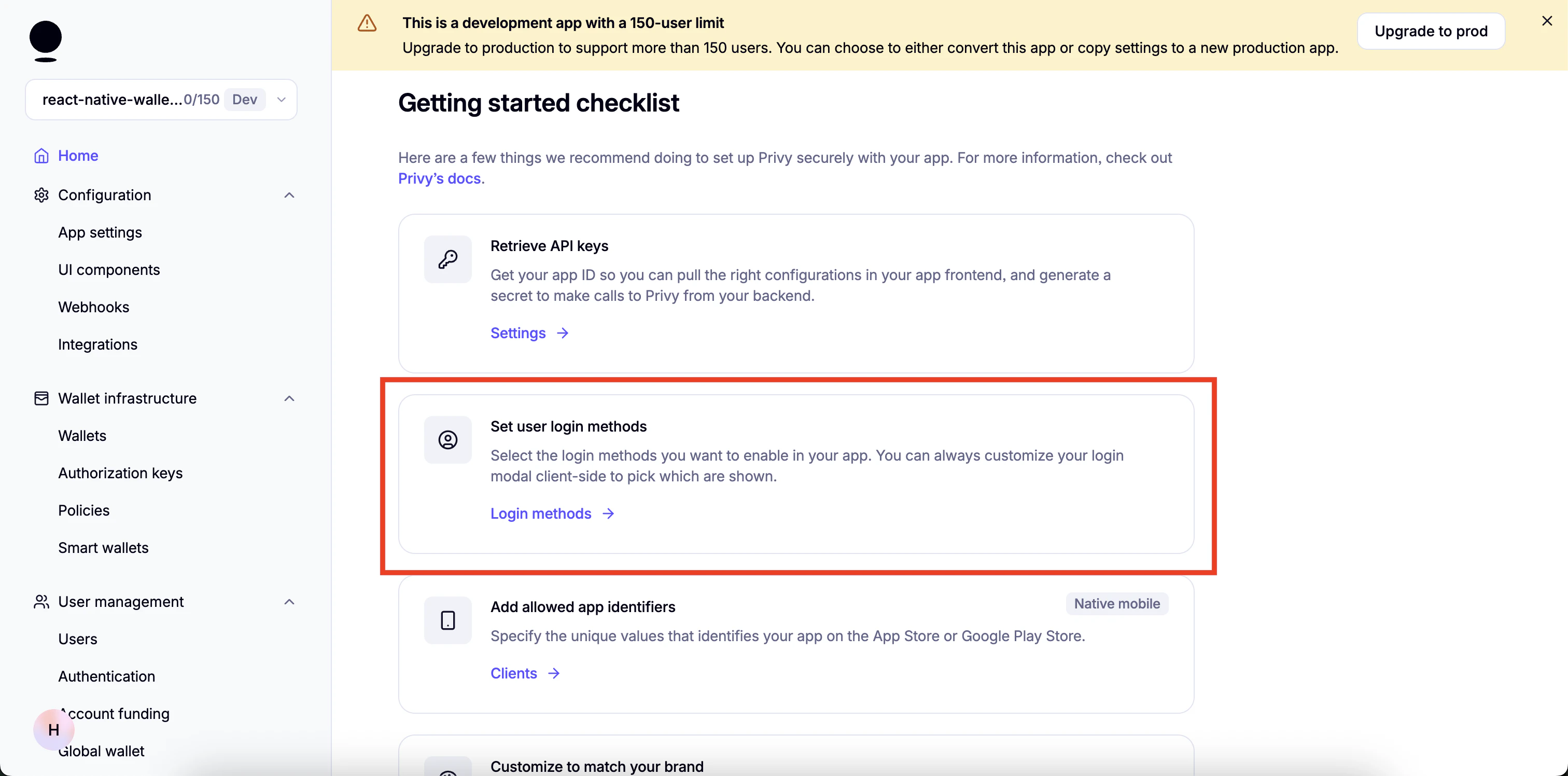Image resolution: width=1568 pixels, height=776 pixels.
Task: Open the app switcher dropdown for react-native-walle
Action: click(281, 99)
